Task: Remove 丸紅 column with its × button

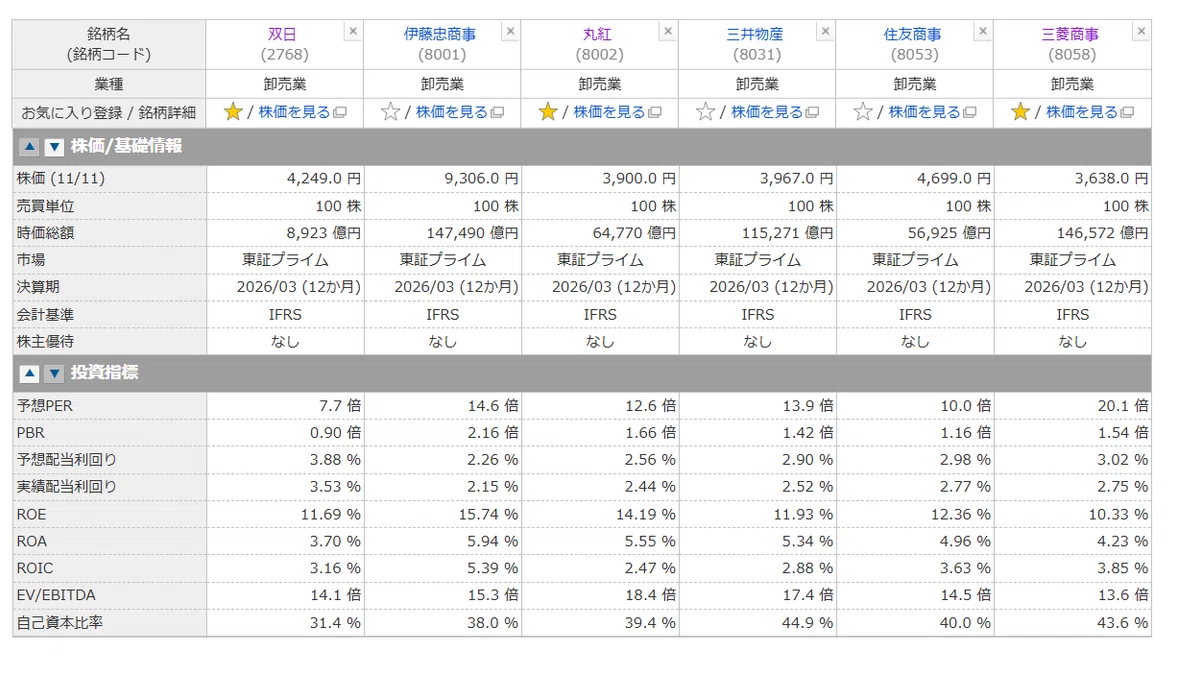Action: click(x=667, y=32)
